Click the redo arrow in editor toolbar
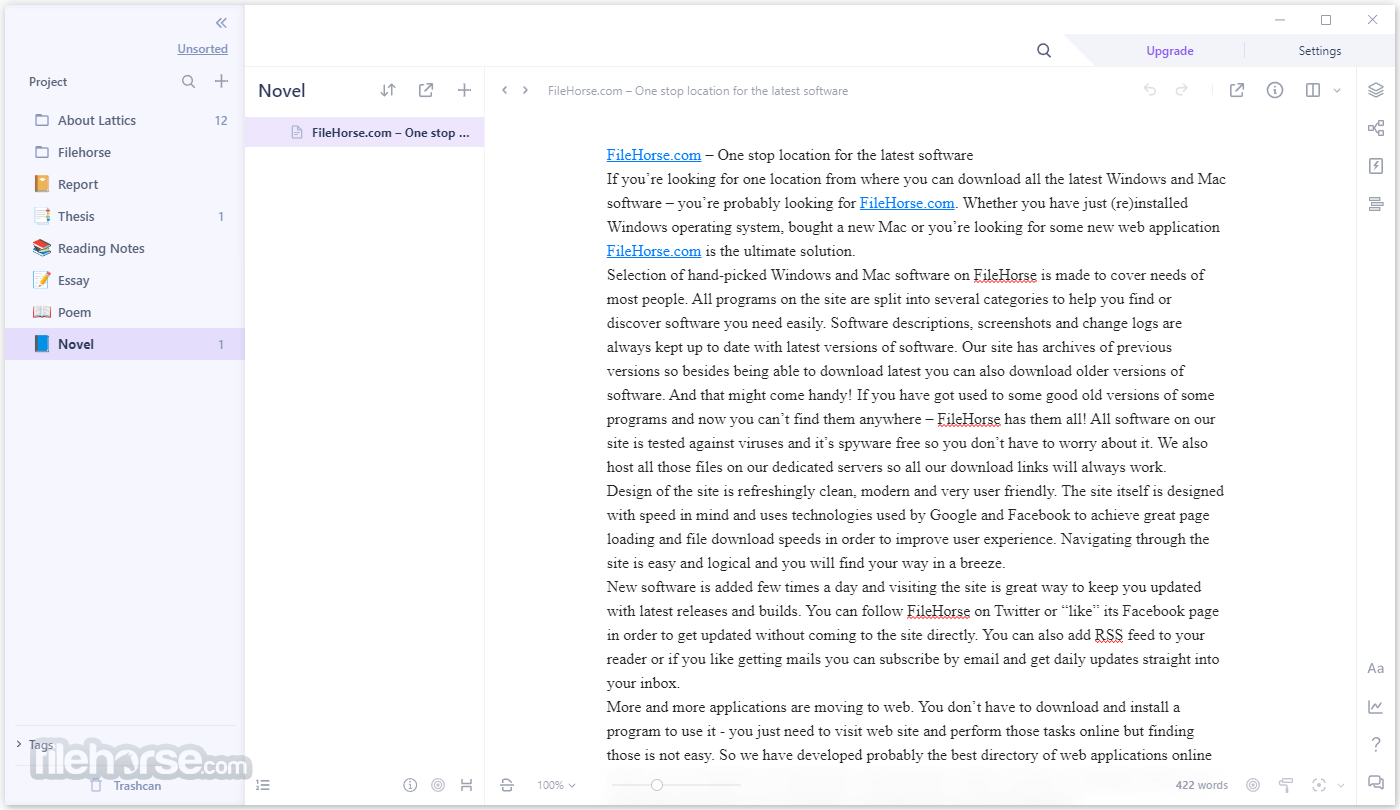Image resolution: width=1400 pixels, height=810 pixels. pyautogui.click(x=1182, y=90)
